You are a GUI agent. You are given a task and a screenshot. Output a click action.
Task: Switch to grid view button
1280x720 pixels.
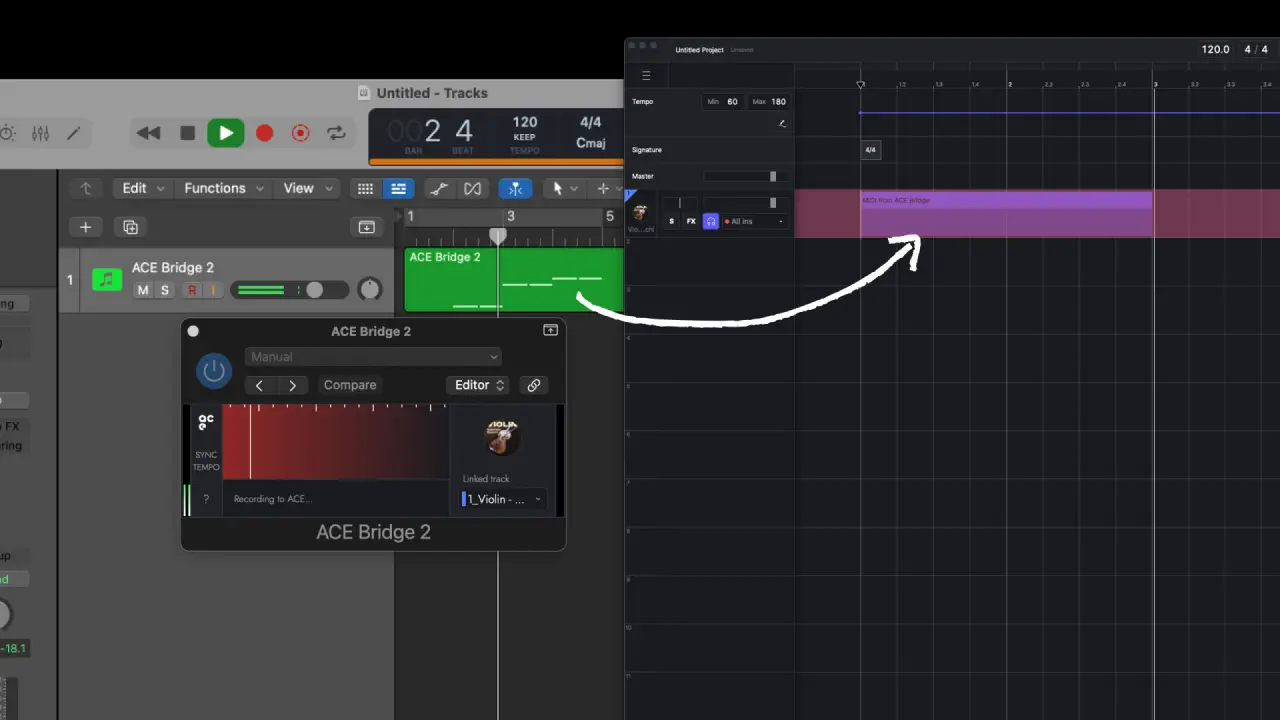pos(366,188)
